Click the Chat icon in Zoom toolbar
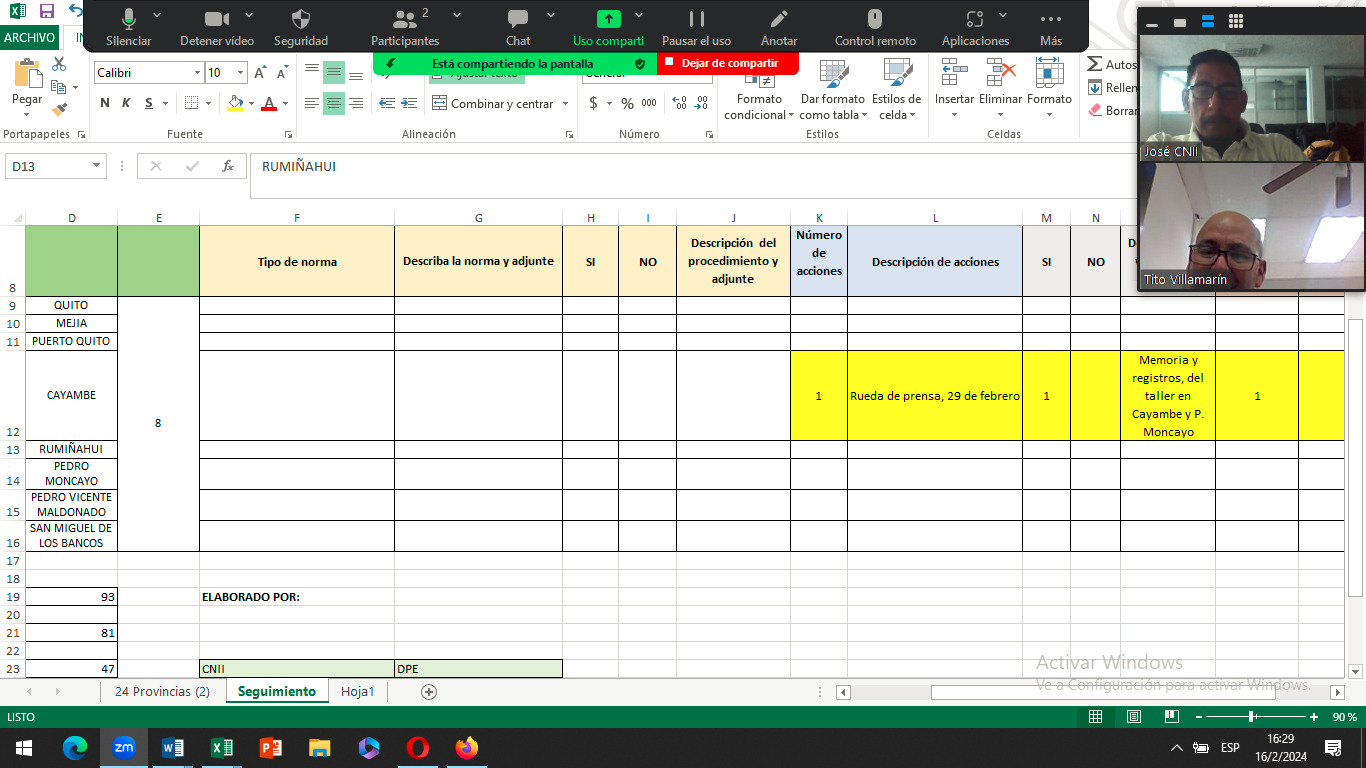Screen dimensions: 1366x768 point(517,20)
